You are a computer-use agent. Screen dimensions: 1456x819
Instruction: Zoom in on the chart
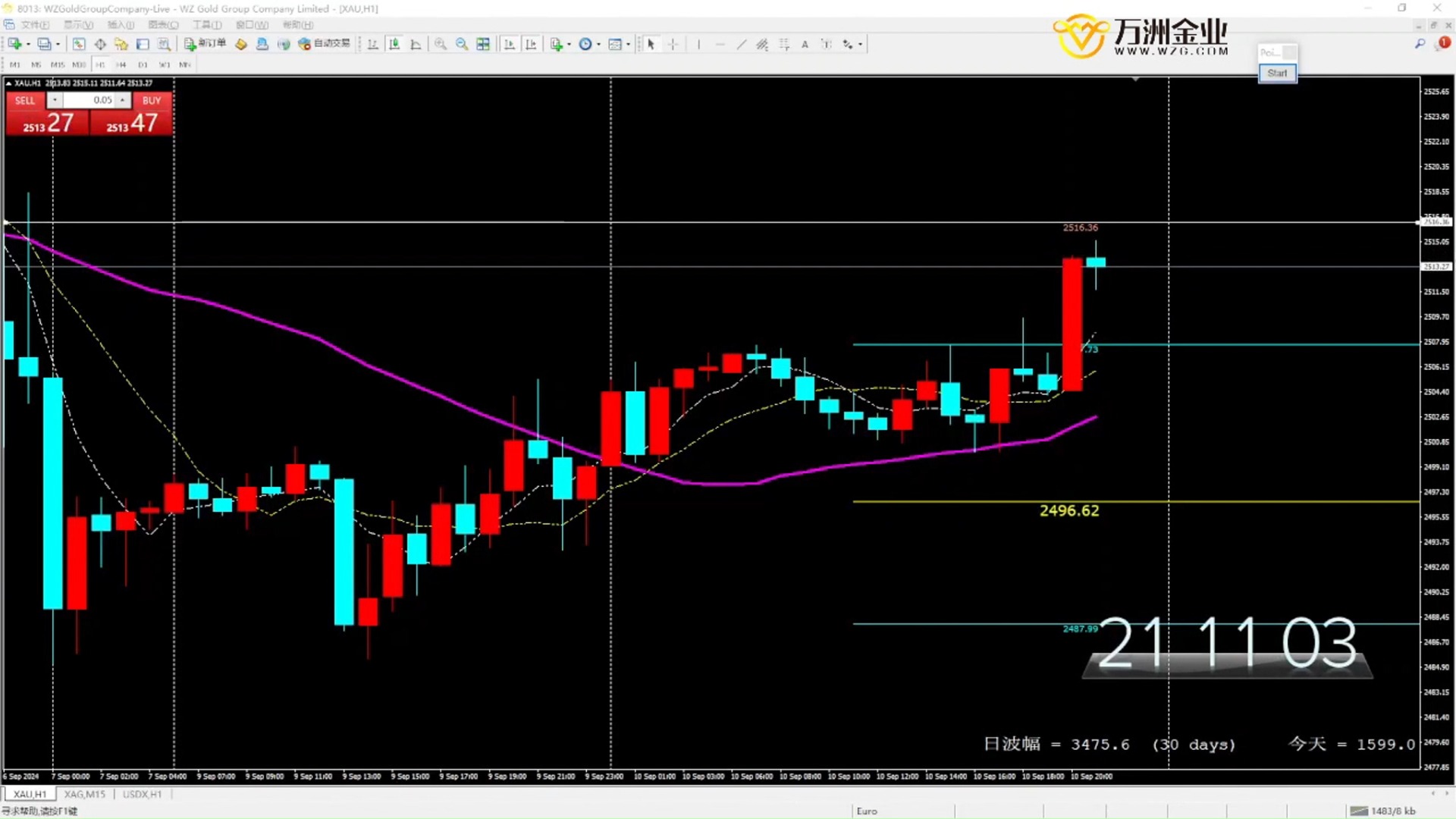click(441, 44)
